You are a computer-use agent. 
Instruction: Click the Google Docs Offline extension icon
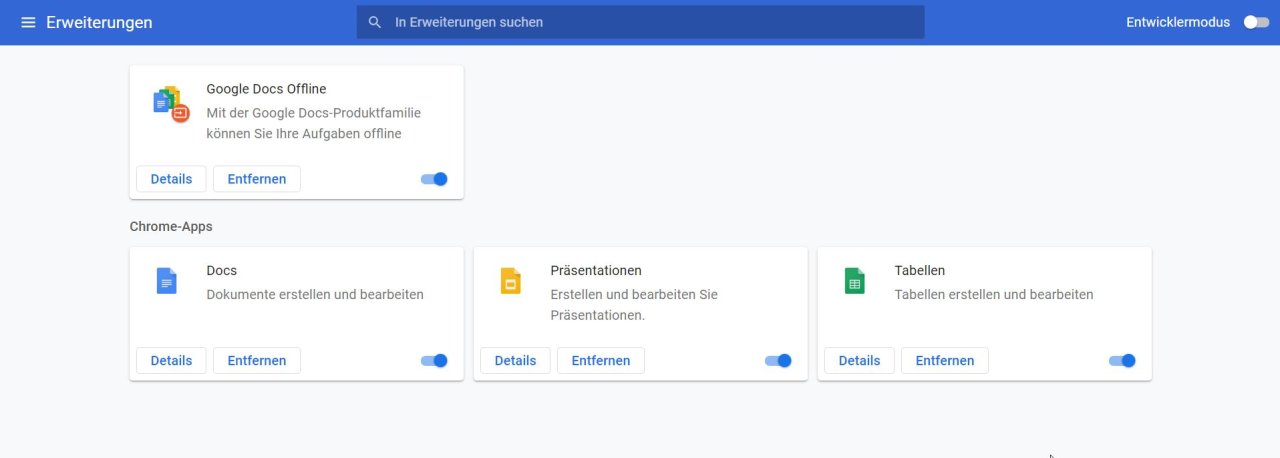tap(171, 104)
